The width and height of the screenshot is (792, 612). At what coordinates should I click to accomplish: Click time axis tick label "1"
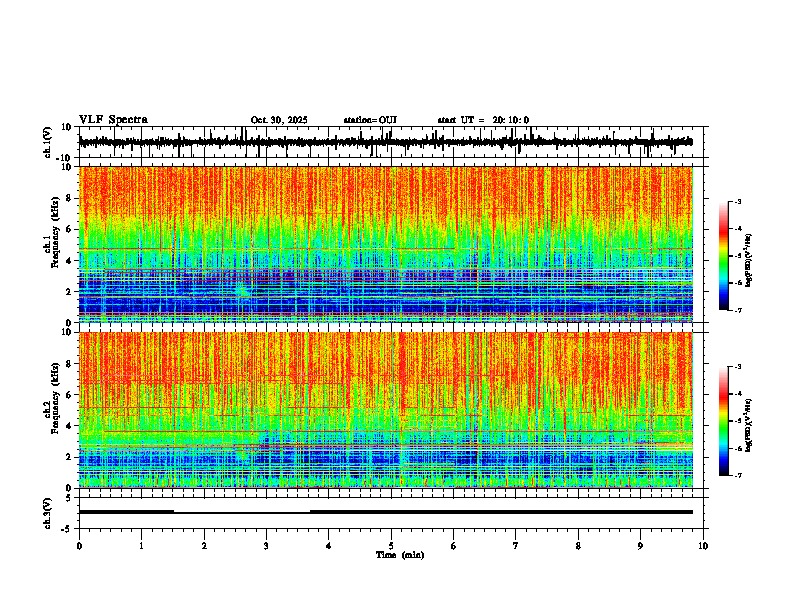click(141, 546)
